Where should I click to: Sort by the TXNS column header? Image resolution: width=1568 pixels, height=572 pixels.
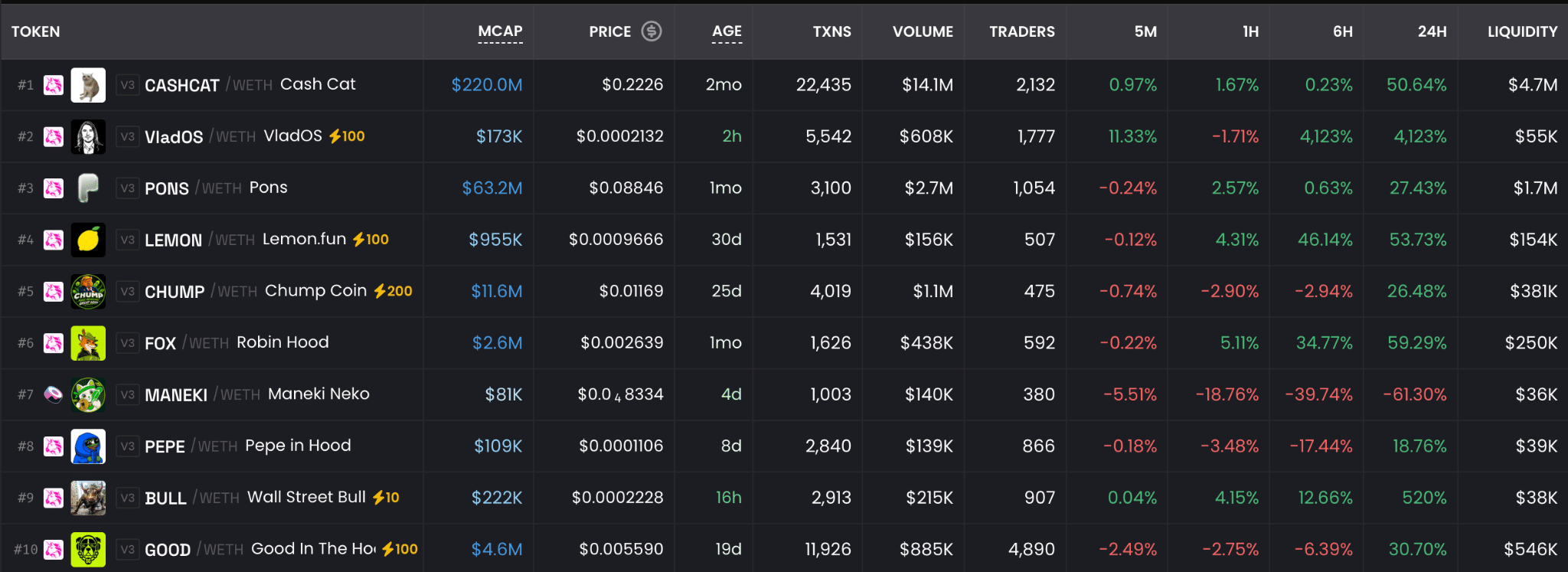point(831,31)
